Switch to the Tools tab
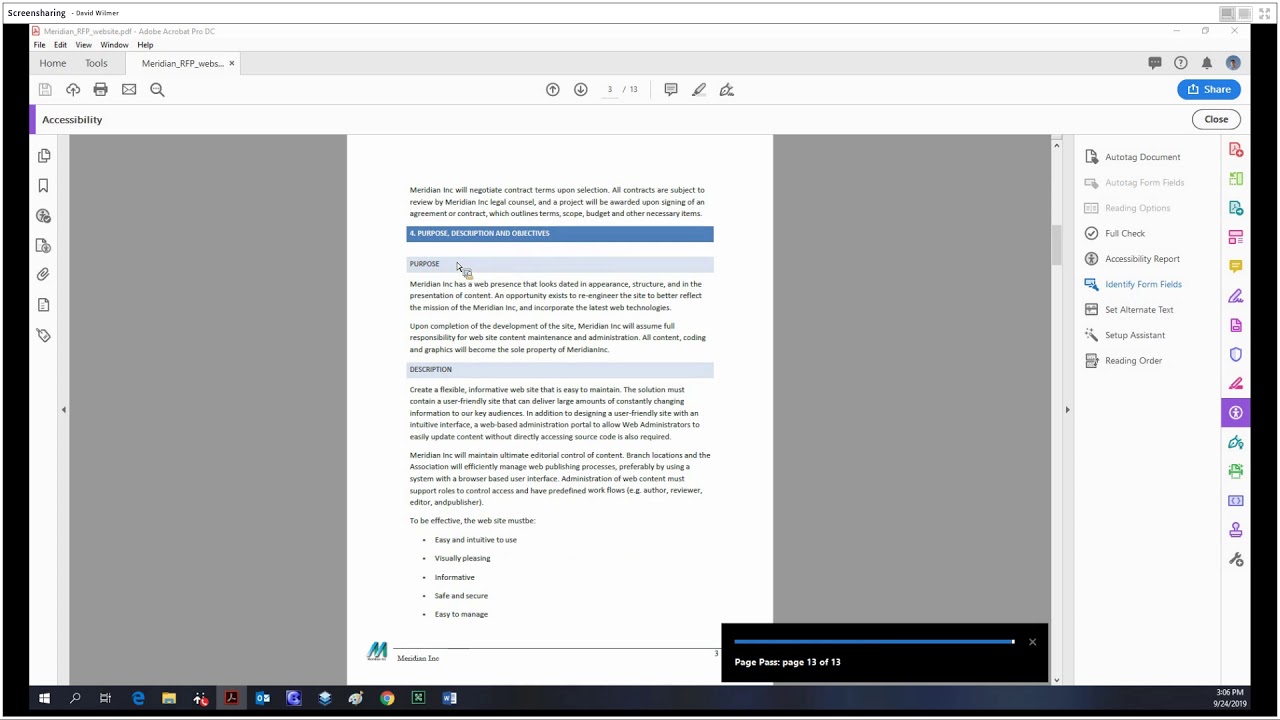This screenshot has height=720, width=1280. click(96, 63)
